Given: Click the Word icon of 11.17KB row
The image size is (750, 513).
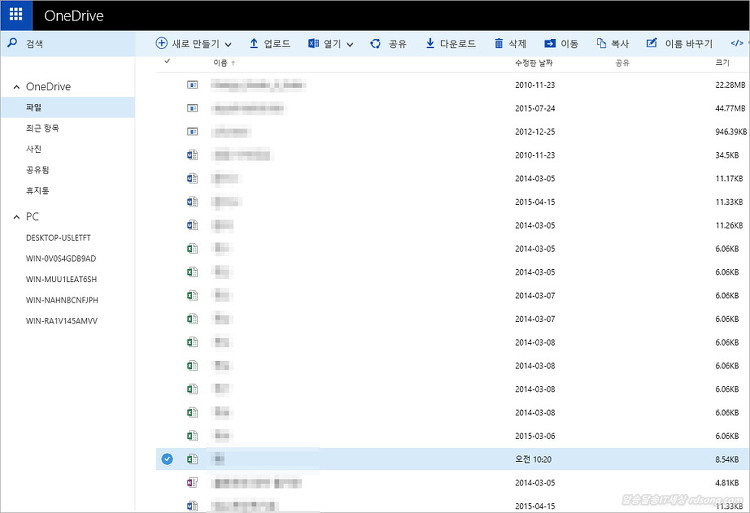Looking at the screenshot, I should click(192, 178).
